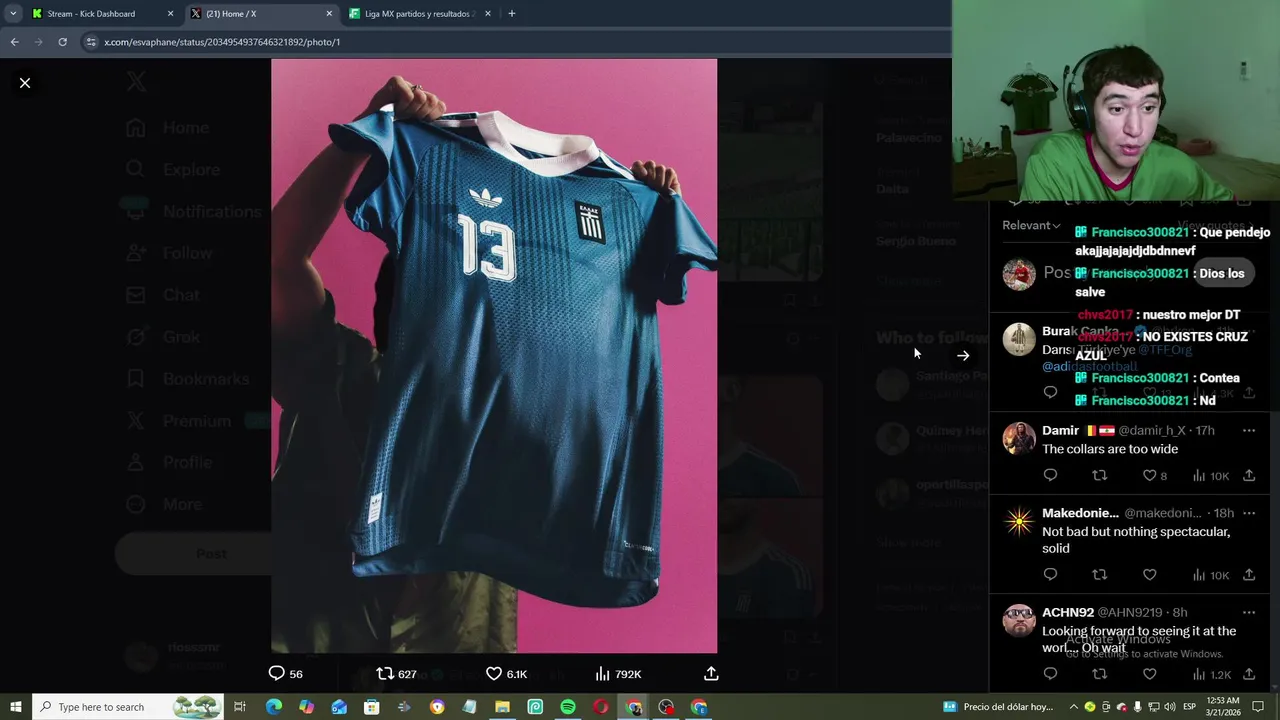Share Damir's comment
The height and width of the screenshot is (720, 1280).
[x=1249, y=476]
